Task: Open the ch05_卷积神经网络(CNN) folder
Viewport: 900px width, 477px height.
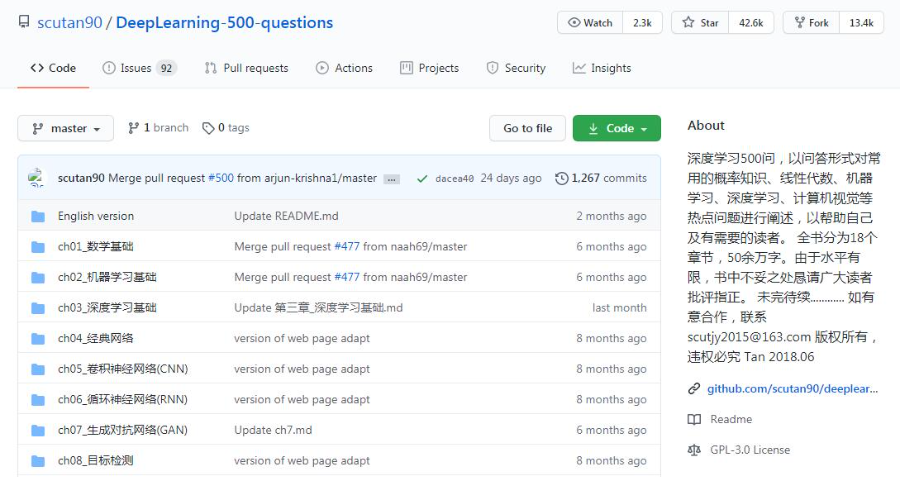Action: 123,369
